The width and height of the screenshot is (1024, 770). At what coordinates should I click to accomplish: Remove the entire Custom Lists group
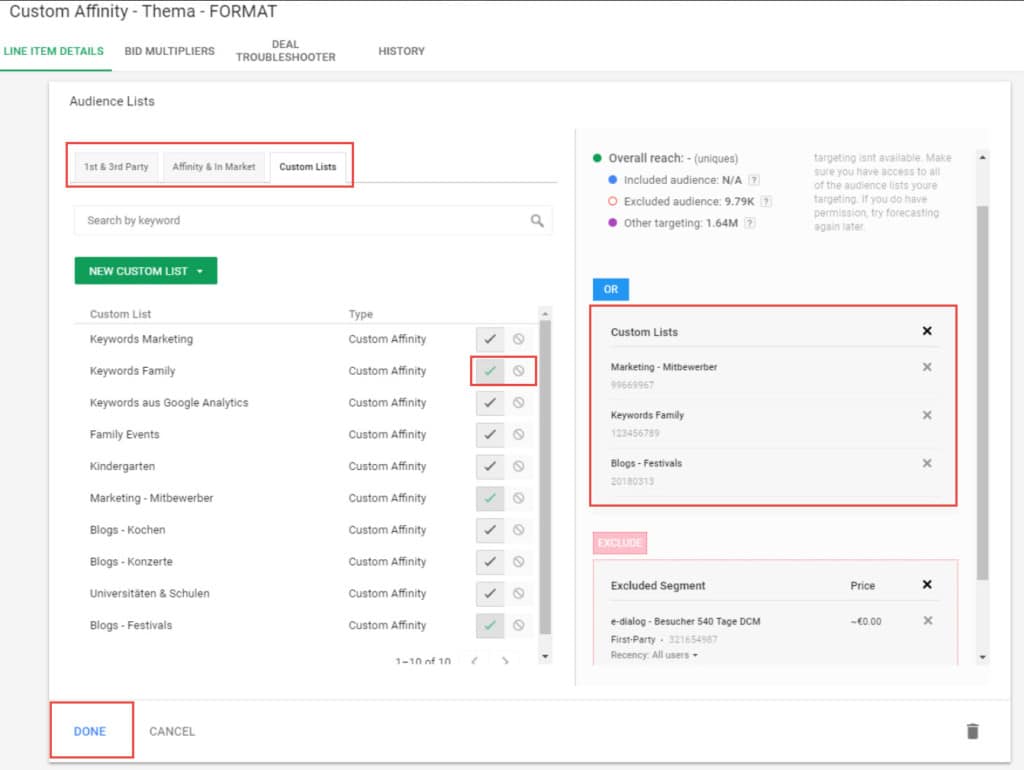[927, 331]
